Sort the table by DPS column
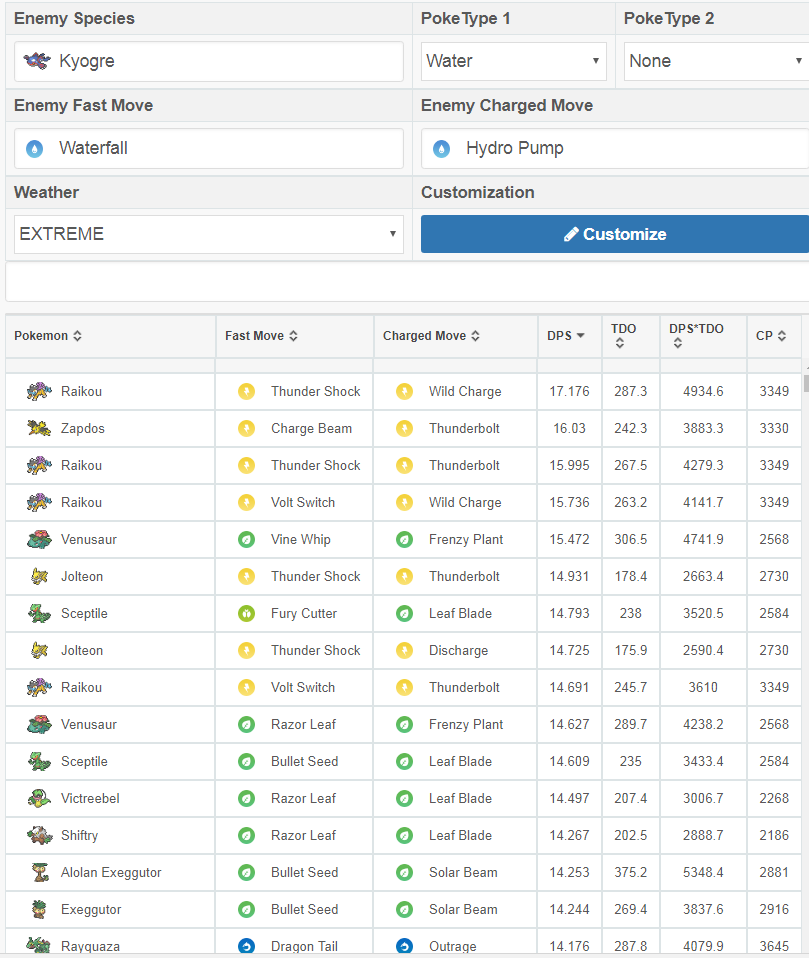This screenshot has width=809, height=958. coord(566,335)
